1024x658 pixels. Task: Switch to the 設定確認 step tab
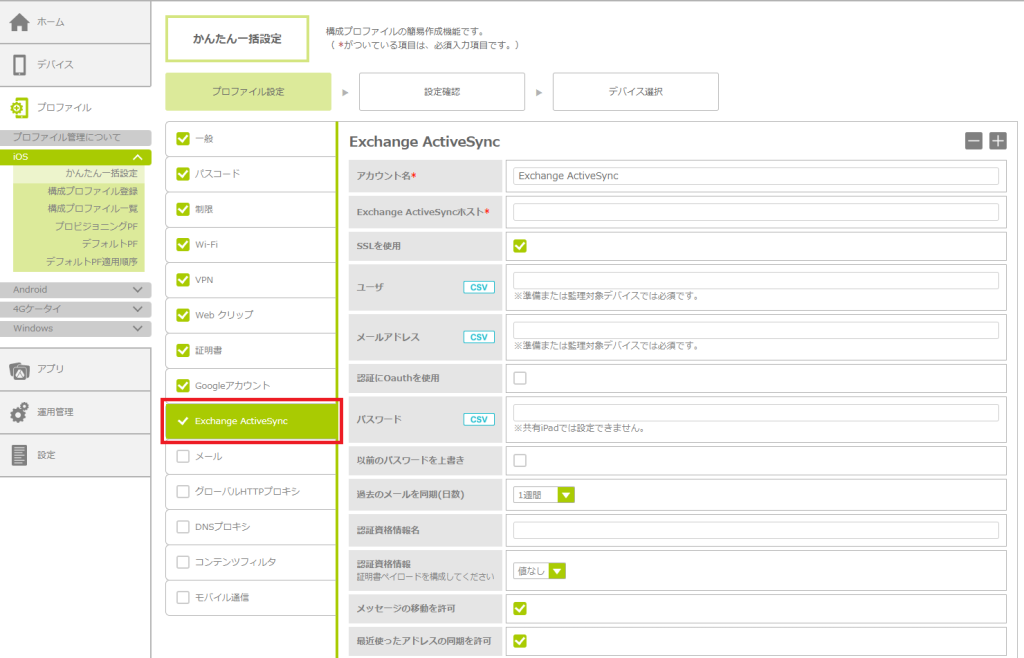441,92
